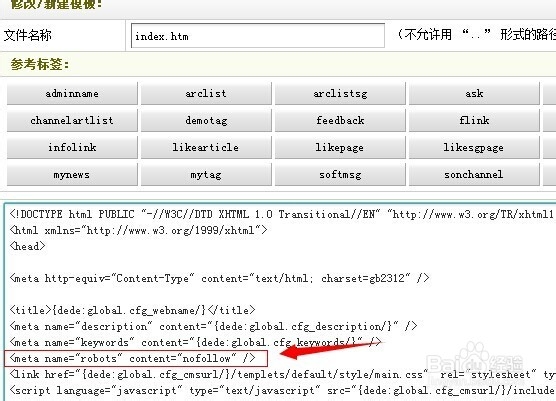Click the likepage tag button
Image resolution: width=556 pixels, height=401 pixels.
[x=340, y=147]
